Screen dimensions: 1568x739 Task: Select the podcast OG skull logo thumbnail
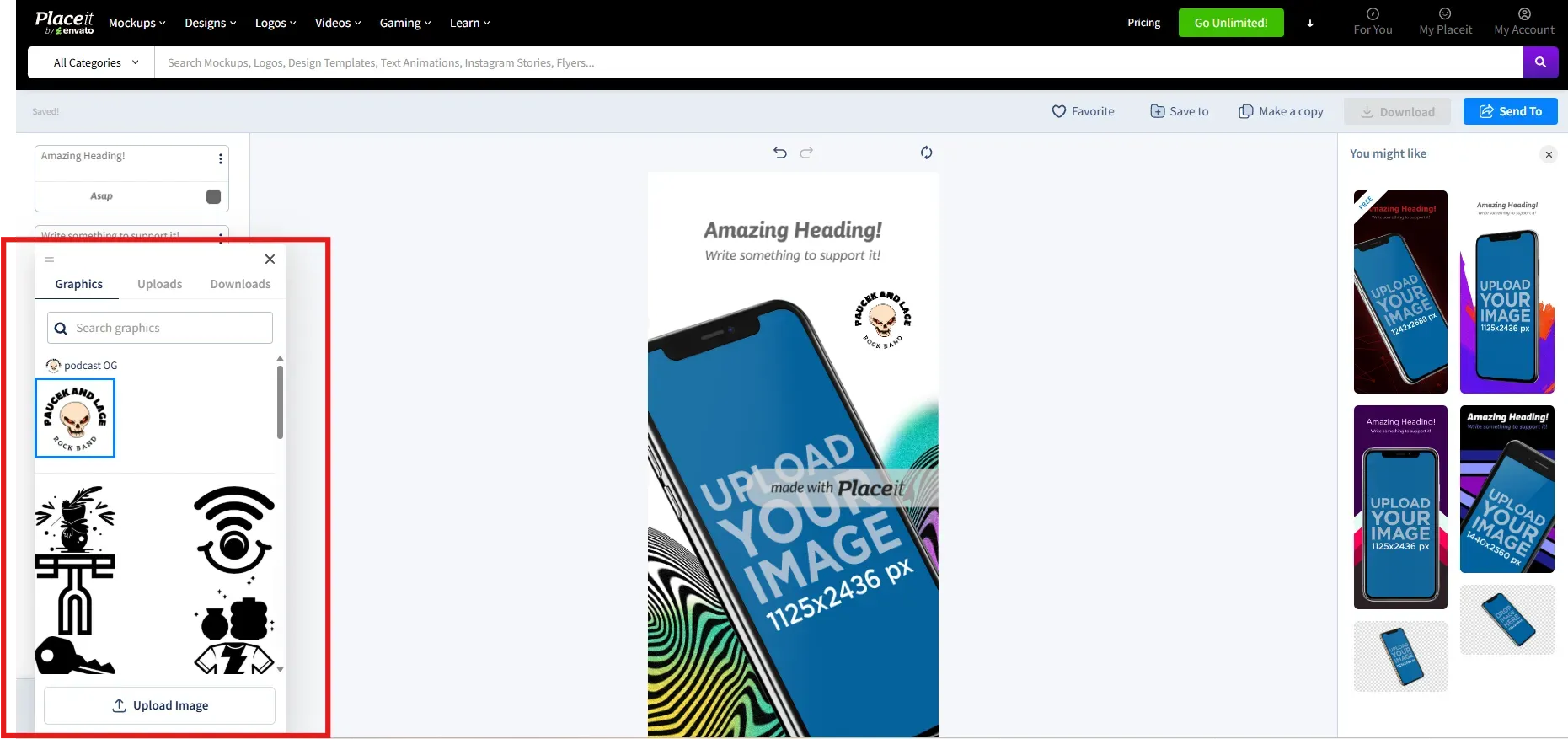75,418
